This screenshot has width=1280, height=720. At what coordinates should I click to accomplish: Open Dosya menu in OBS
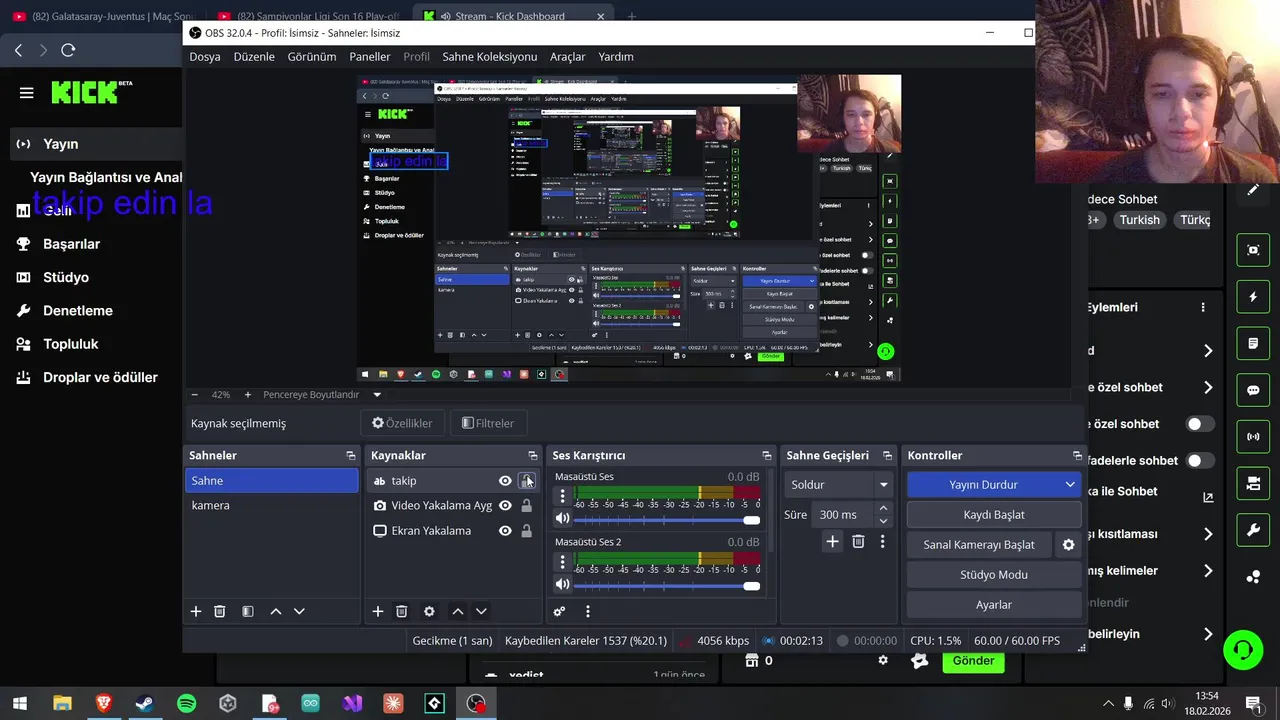pos(205,57)
